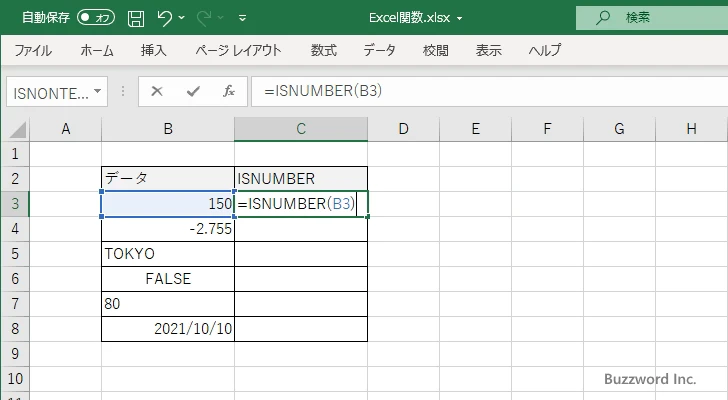
Task: Click the ISNUMBER header cell C2
Action: 301,179
